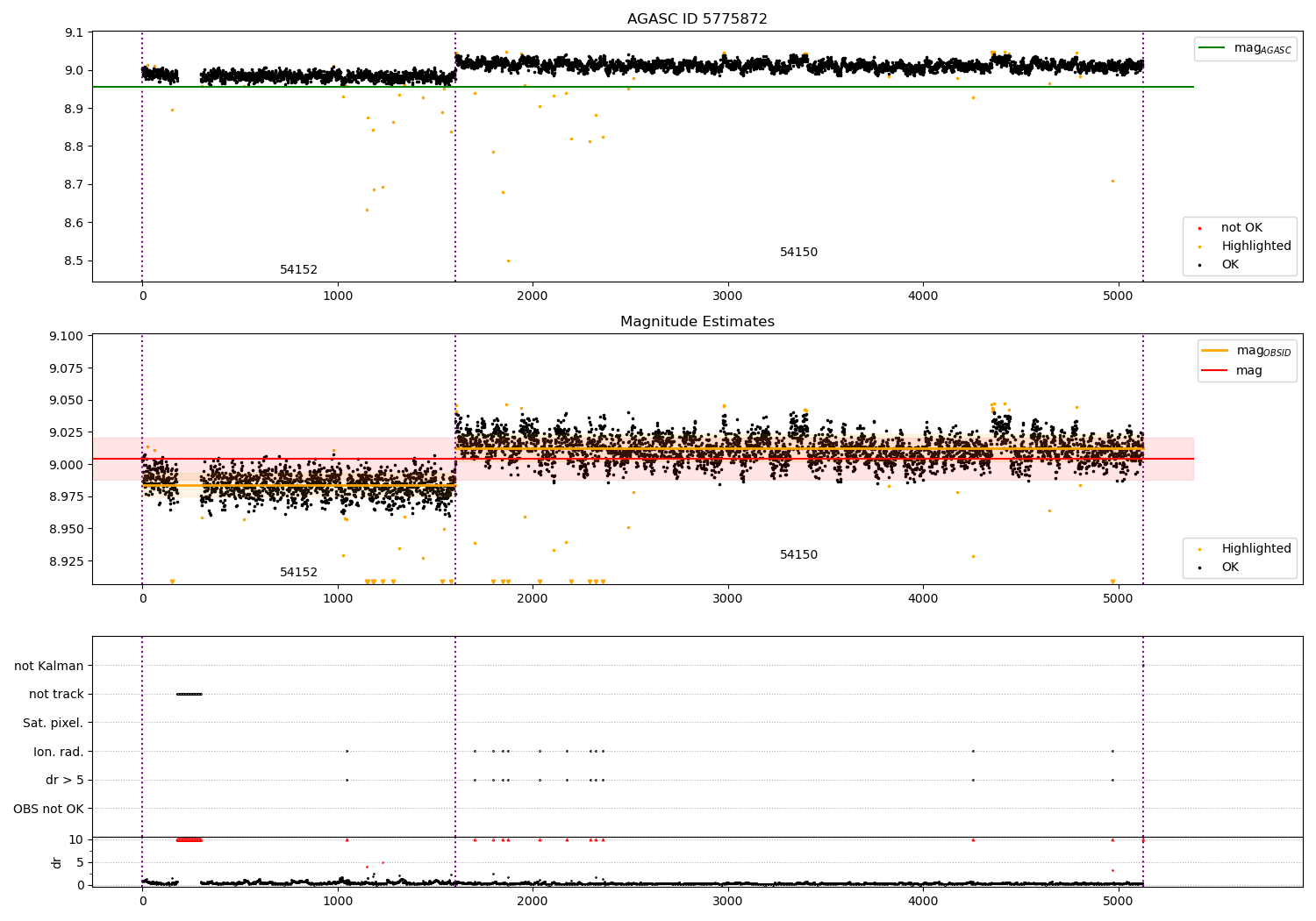Click the 9.075 y-axis tick label
1316x921 pixels.
click(67, 368)
